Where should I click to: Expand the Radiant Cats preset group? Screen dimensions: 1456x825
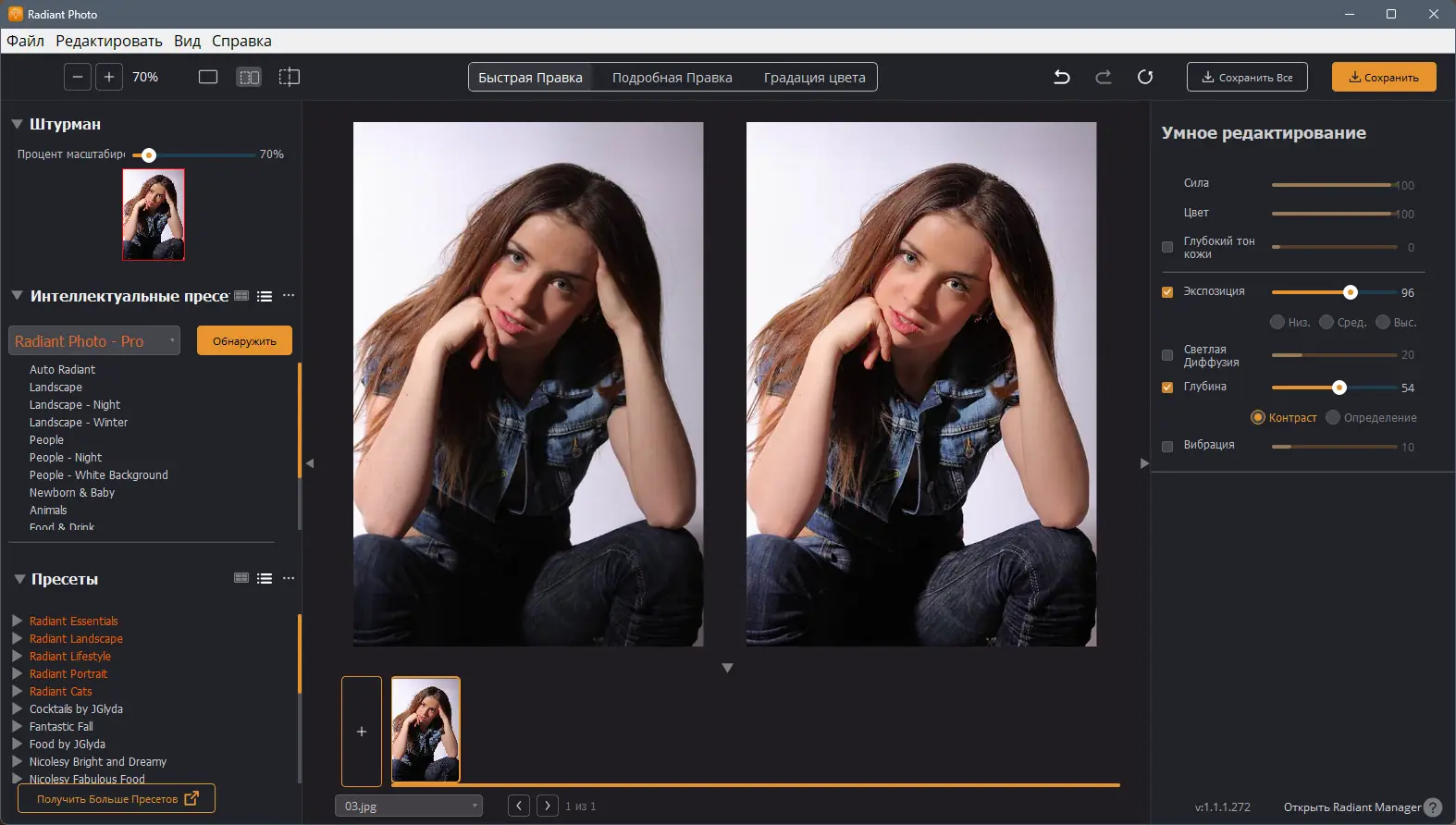[17, 691]
